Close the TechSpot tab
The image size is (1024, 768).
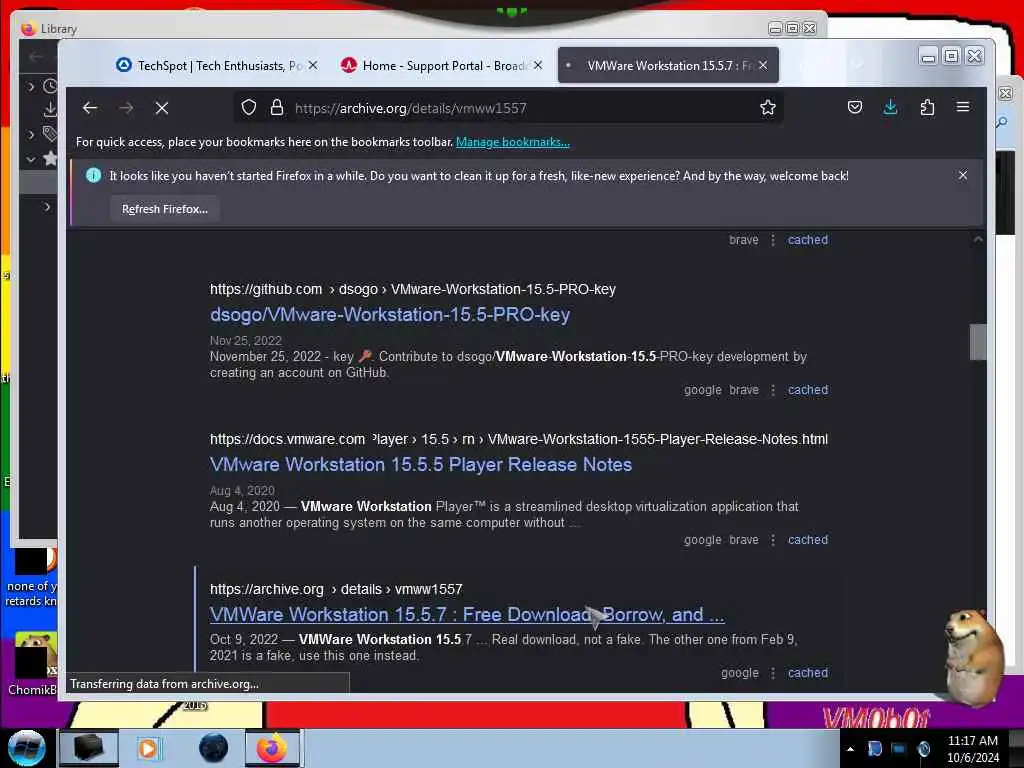313,65
